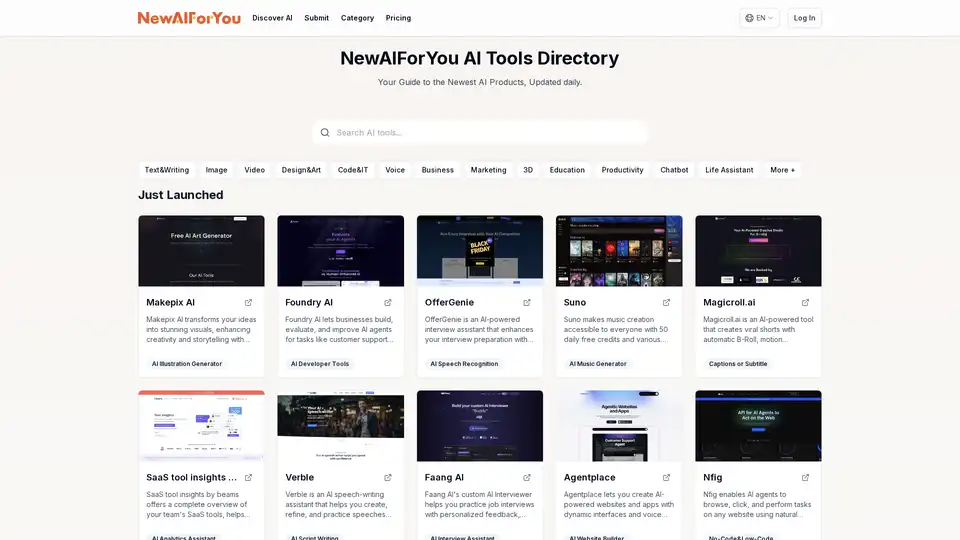Open Nfig external link icon

tap(805, 478)
